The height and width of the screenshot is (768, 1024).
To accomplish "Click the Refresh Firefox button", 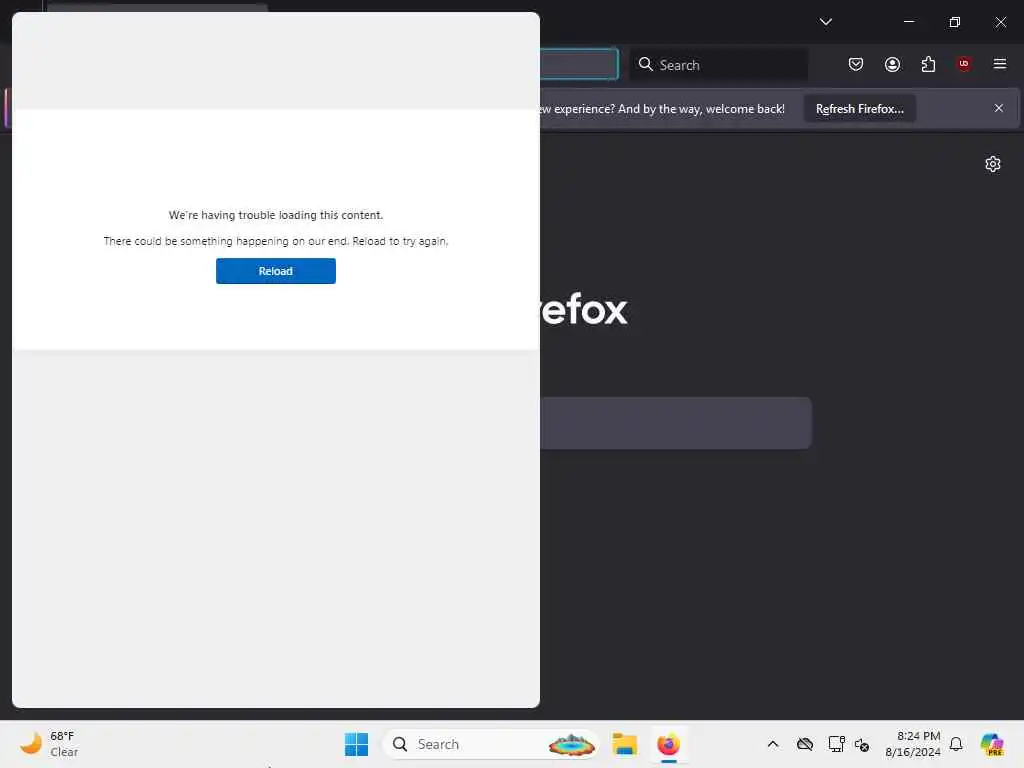I will (x=859, y=109).
